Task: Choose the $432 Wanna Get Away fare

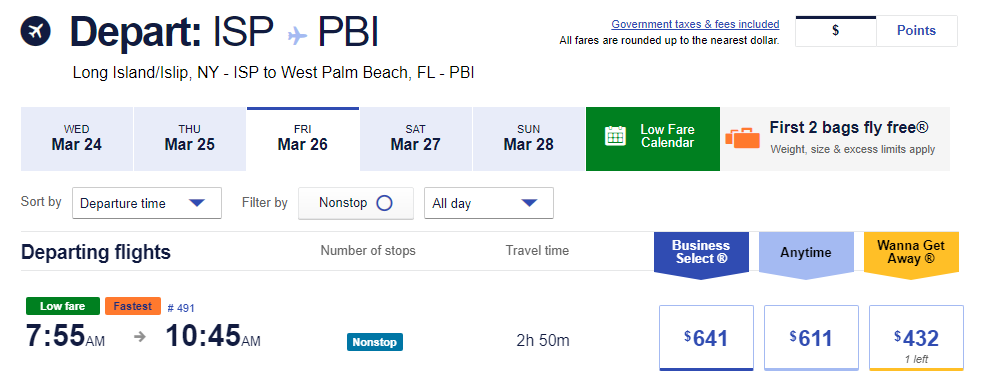Action: pos(916,338)
